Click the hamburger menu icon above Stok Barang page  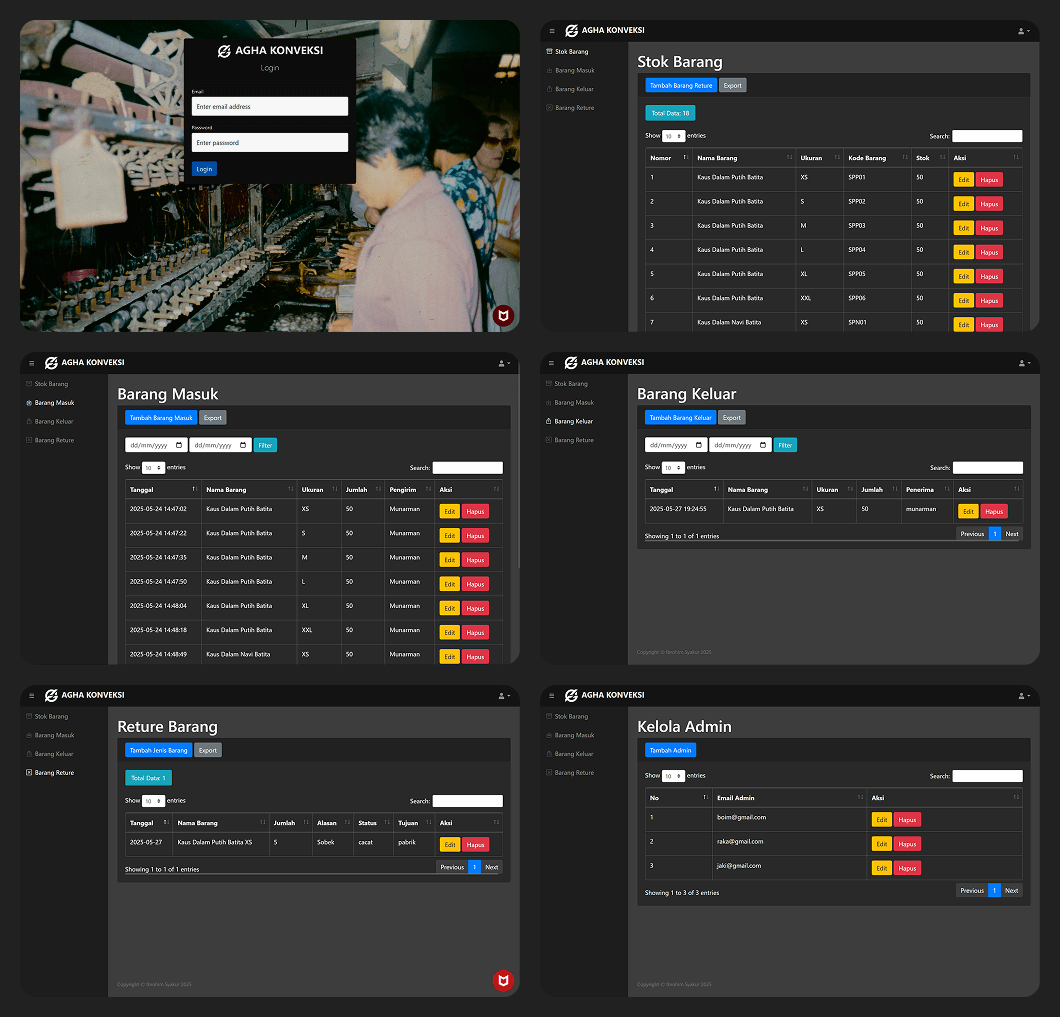point(552,31)
